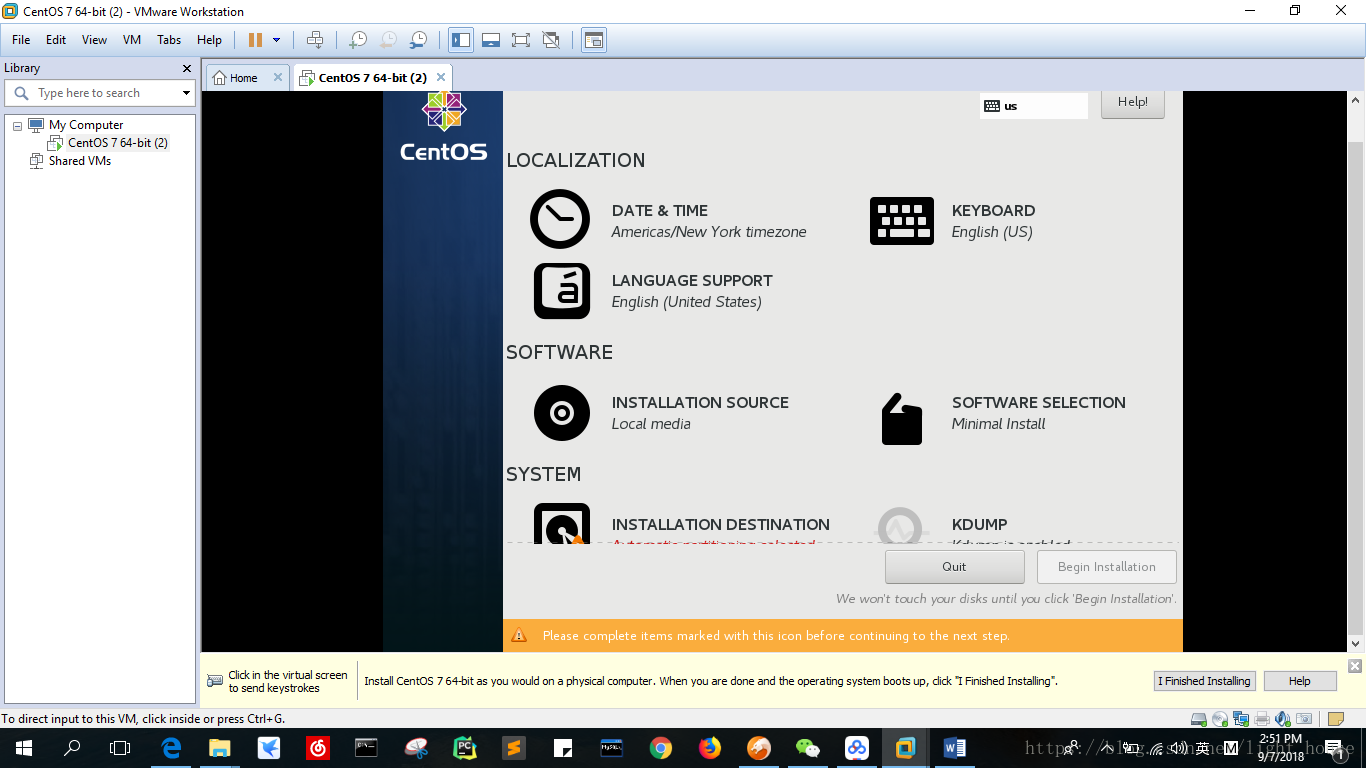
Task: Toggle the console view toolbar icon
Action: (594, 40)
